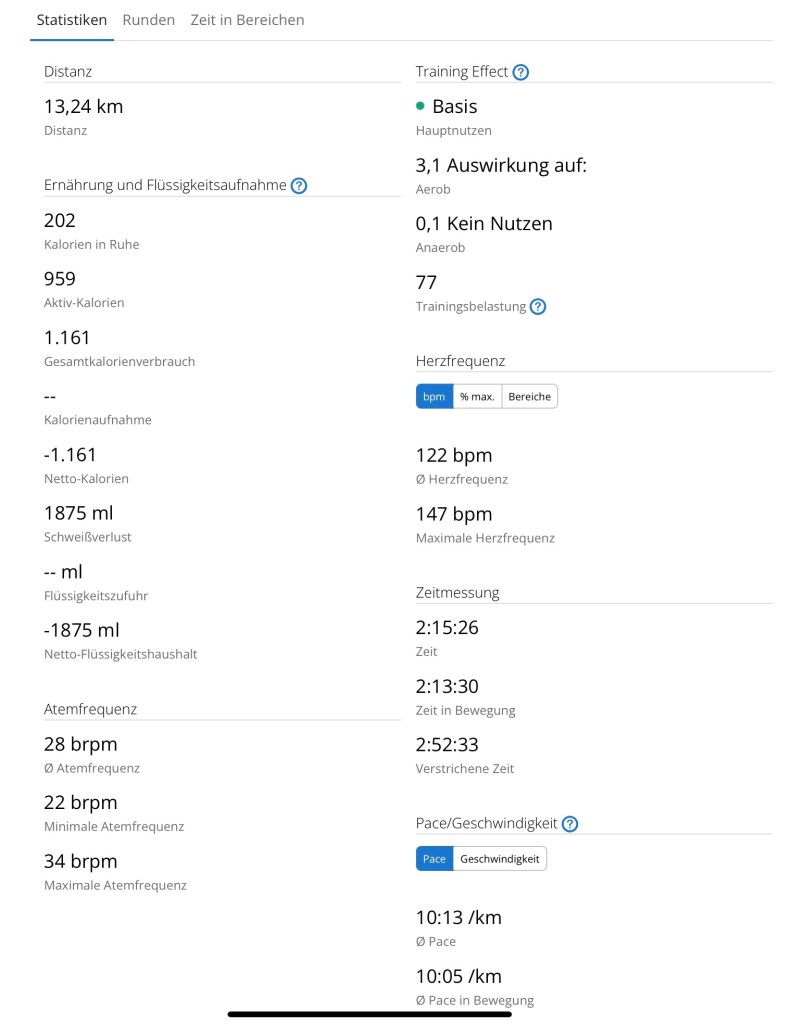Select the 122 bpm average heart rate
This screenshot has width=804, height=1024.
click(454, 456)
